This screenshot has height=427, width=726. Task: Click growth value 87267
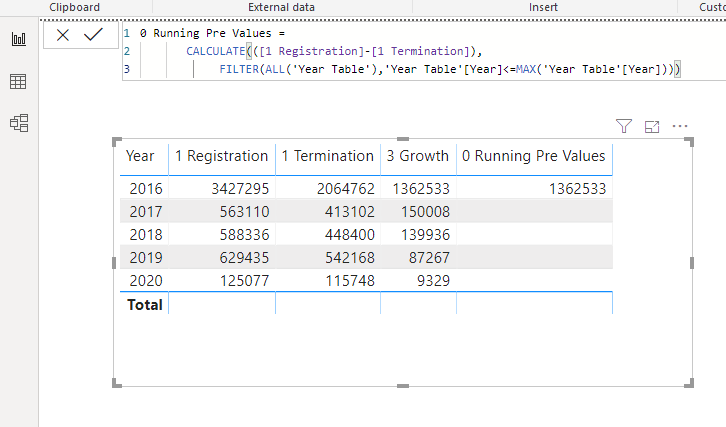(x=429, y=257)
